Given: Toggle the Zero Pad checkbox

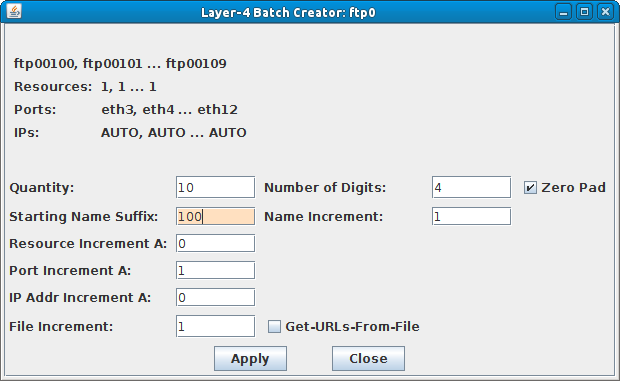Looking at the screenshot, I should (530, 188).
